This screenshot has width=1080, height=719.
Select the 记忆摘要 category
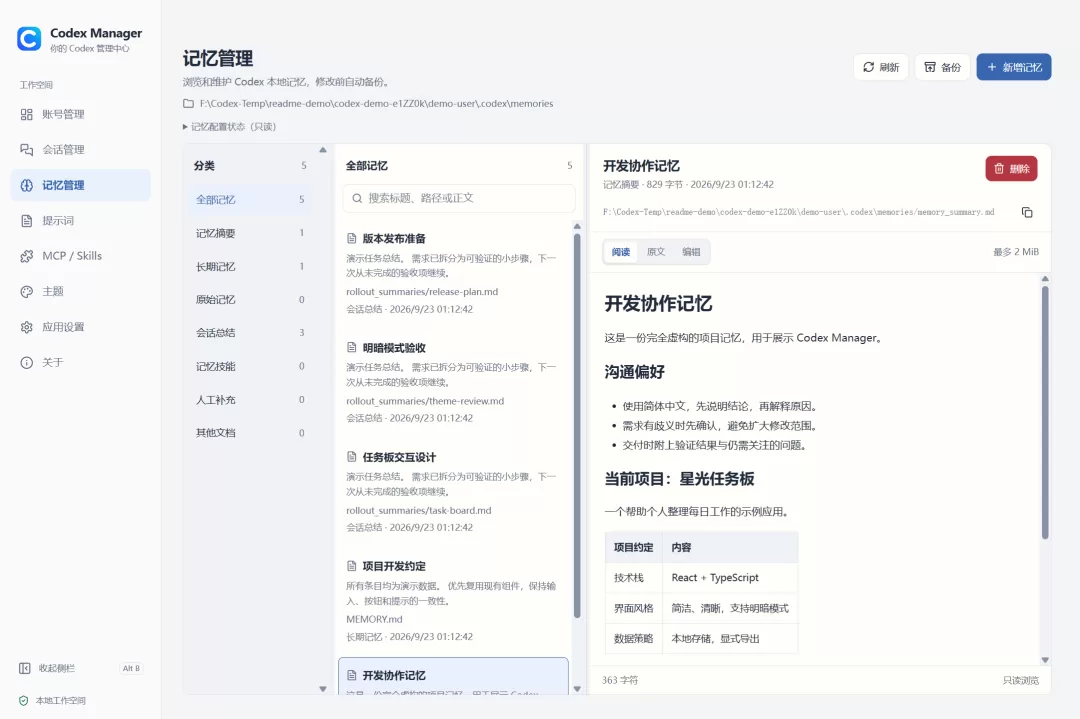click(249, 233)
